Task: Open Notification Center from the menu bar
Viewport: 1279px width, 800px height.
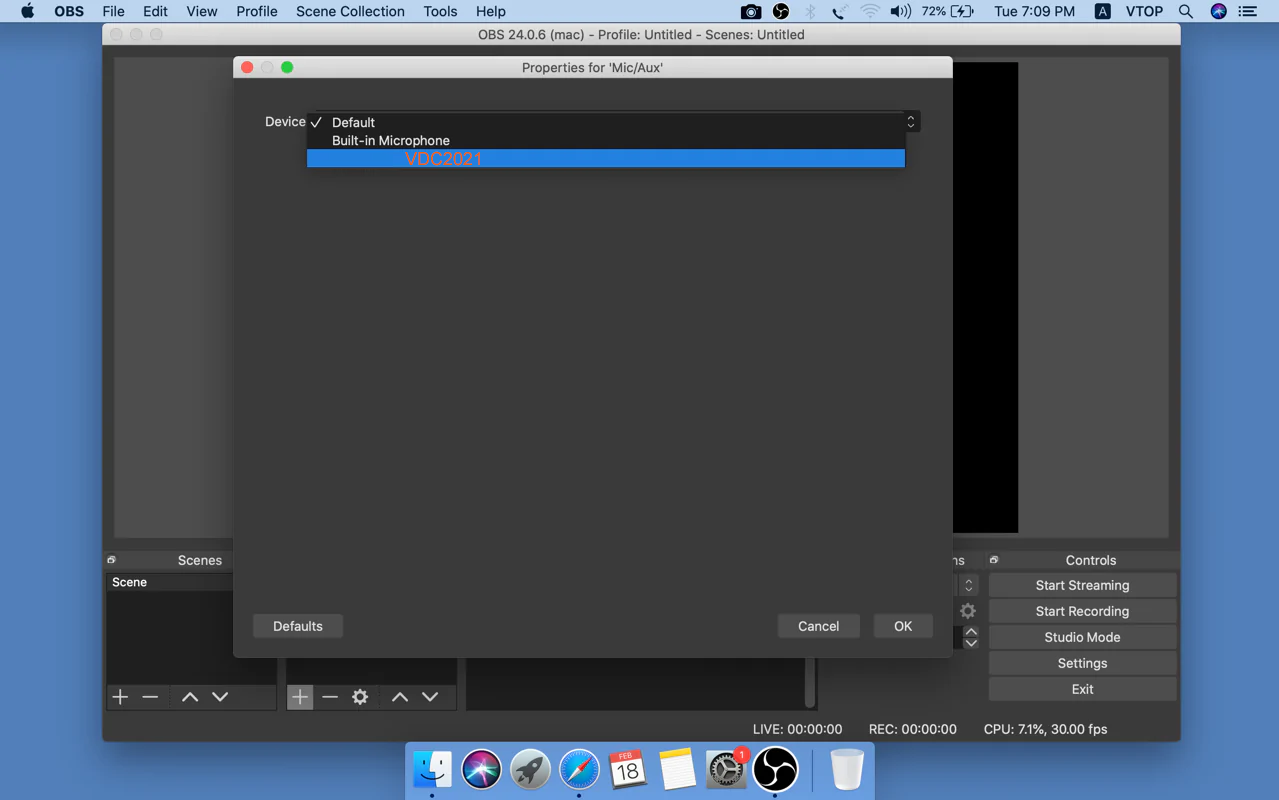Action: click(1248, 11)
